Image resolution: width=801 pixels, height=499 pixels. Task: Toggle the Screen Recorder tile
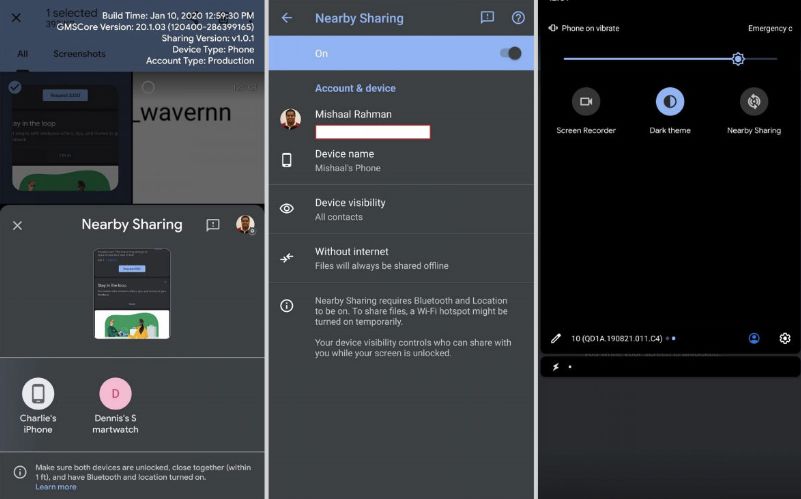coord(586,102)
